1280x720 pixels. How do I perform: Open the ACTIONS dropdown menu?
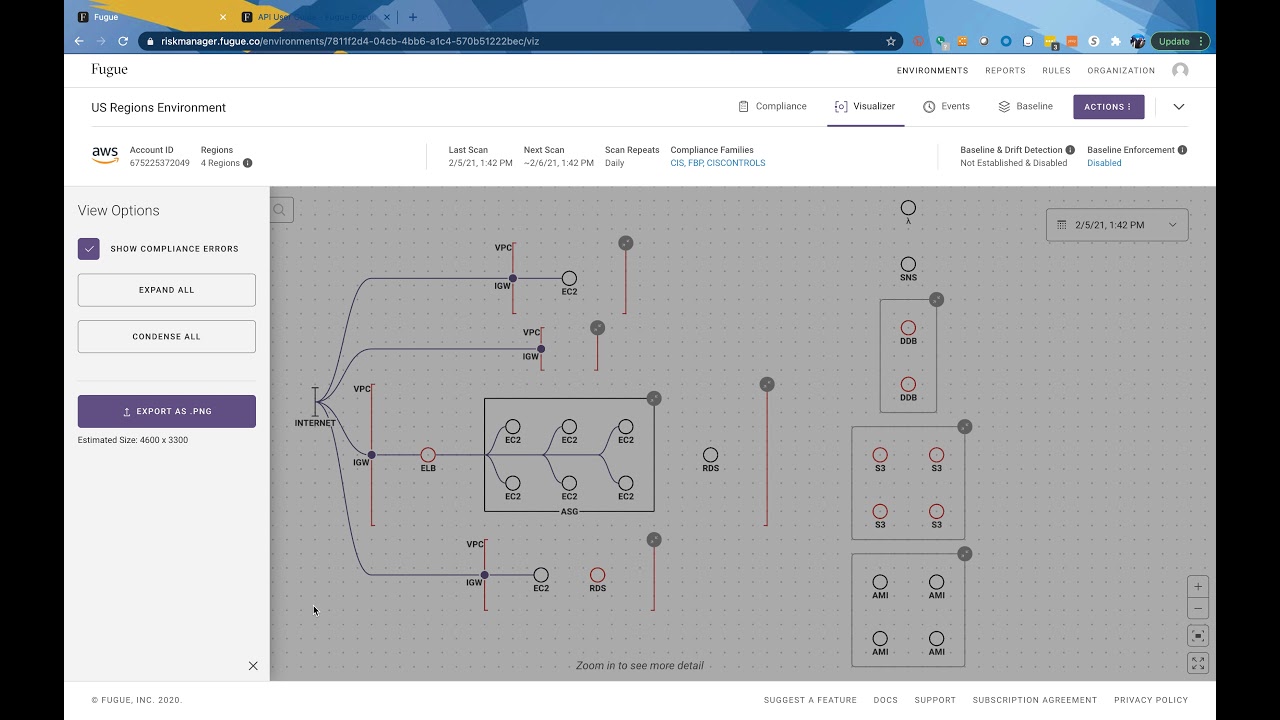tap(1108, 107)
